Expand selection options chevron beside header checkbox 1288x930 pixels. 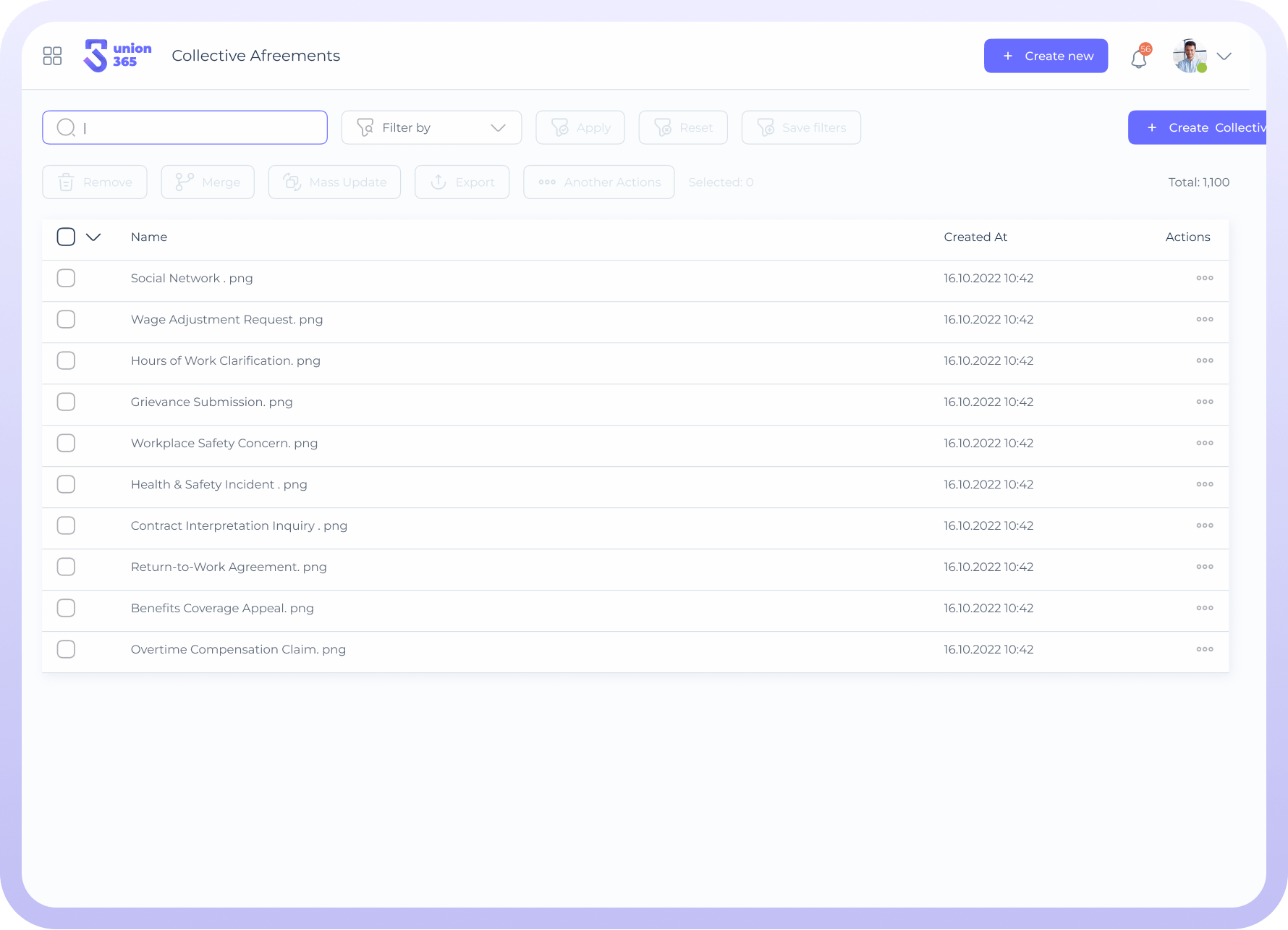(93, 237)
